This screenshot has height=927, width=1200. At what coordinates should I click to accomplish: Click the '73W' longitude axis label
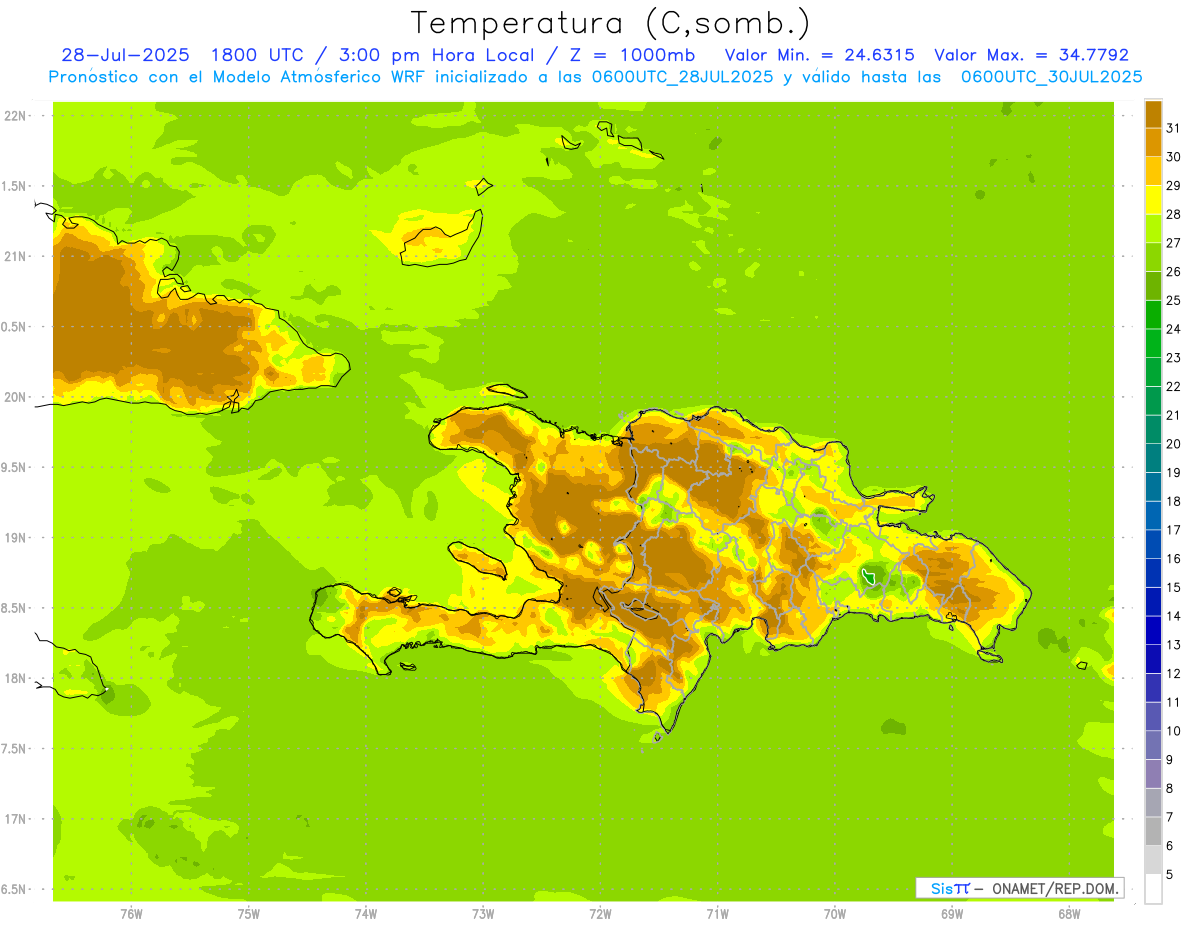point(483,914)
